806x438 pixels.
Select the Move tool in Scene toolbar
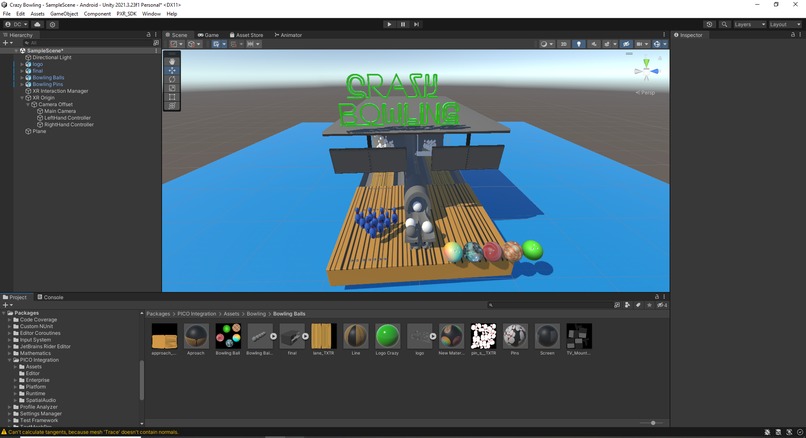(x=172, y=70)
